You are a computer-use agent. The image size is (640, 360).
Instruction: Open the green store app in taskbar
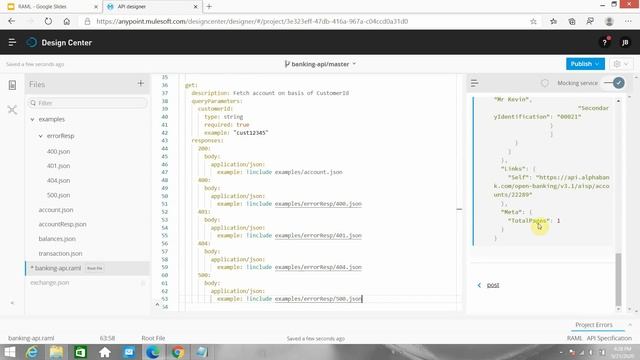[80, 352]
